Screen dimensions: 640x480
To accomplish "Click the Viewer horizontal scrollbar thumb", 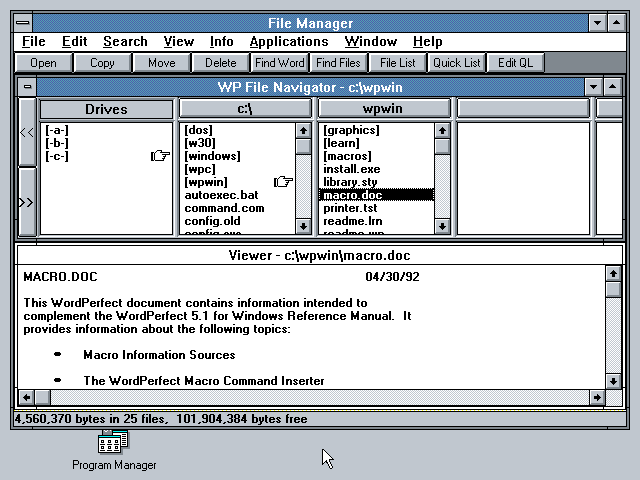I will click(x=42, y=397).
